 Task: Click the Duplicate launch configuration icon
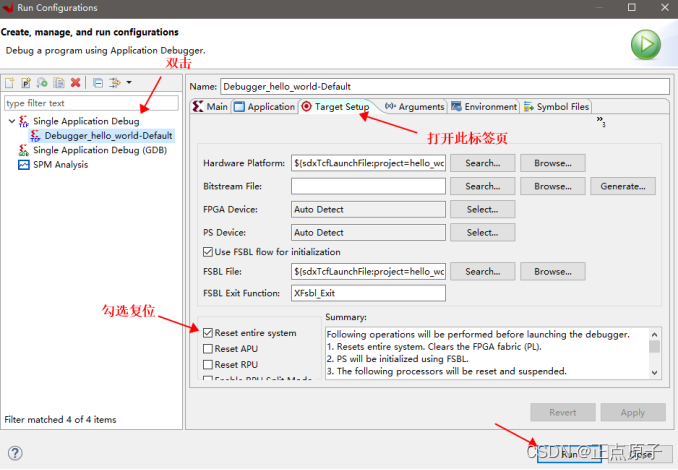(59, 82)
